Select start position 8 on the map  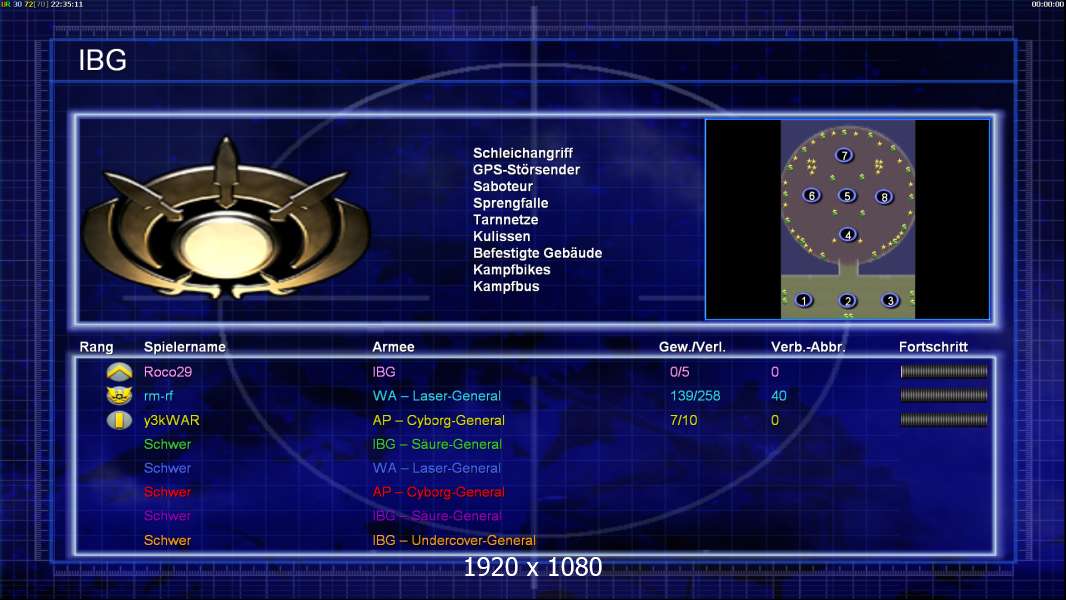click(x=884, y=197)
